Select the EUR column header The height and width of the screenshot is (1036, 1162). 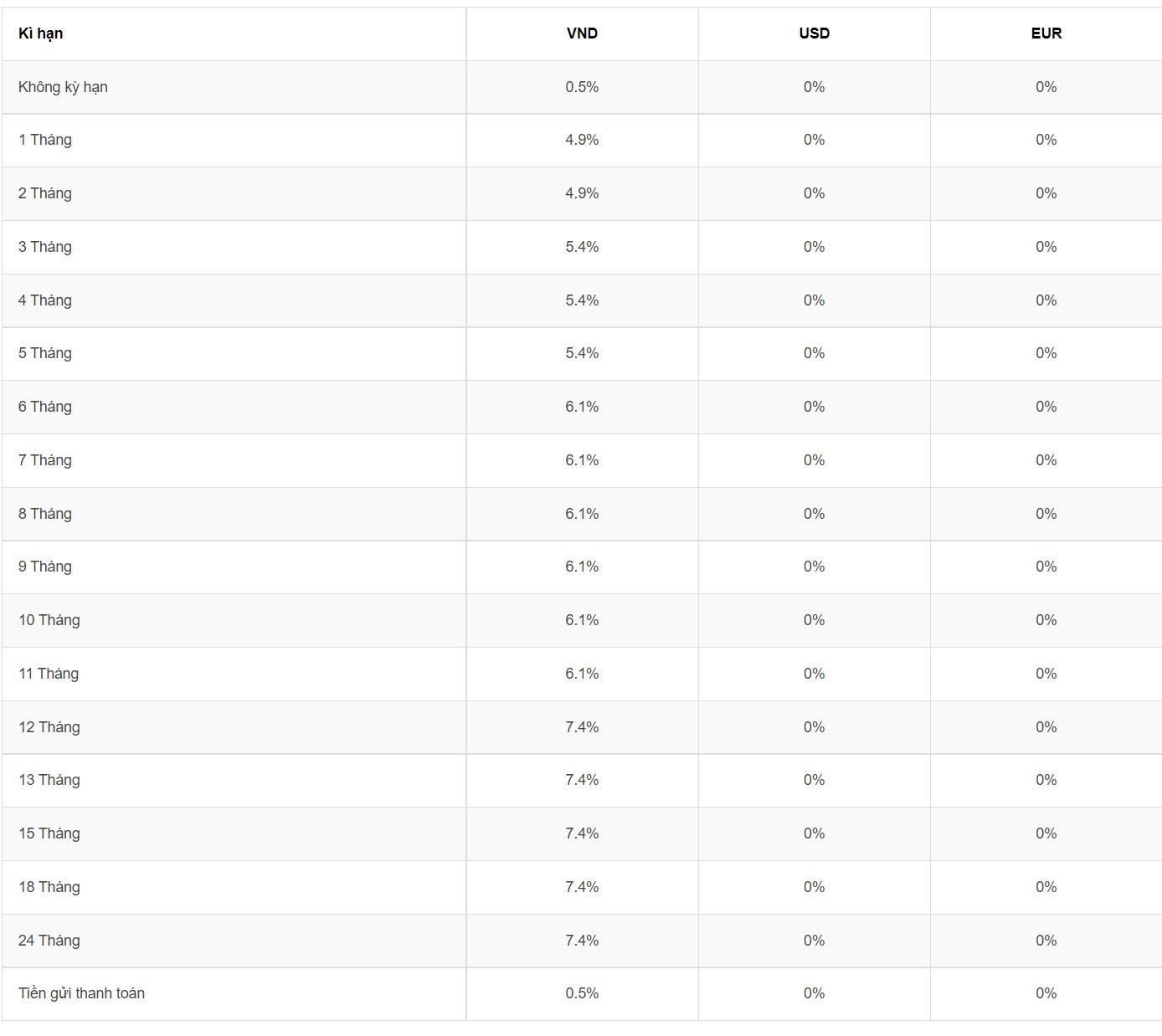click(1046, 33)
